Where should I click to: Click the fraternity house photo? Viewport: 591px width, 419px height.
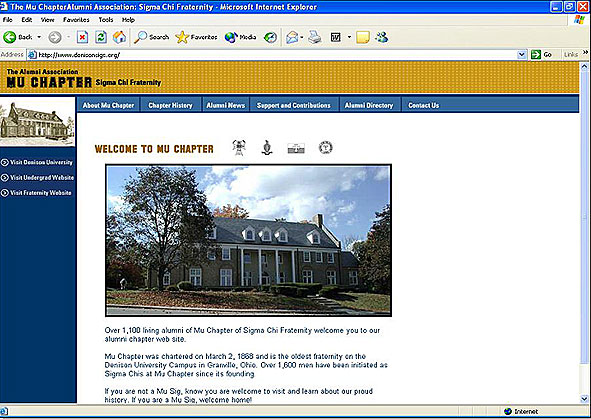[248, 240]
